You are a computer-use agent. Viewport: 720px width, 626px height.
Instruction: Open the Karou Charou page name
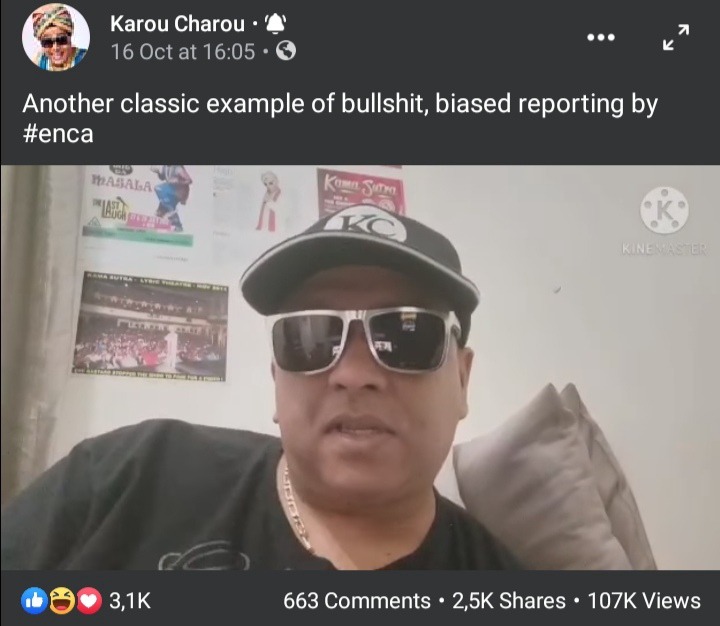coord(177,23)
